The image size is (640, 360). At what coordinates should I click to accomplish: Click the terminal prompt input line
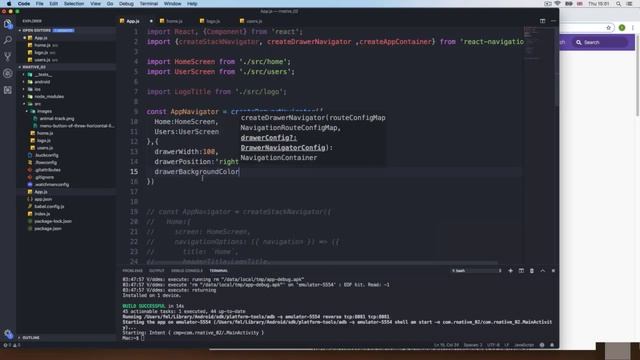133,338
